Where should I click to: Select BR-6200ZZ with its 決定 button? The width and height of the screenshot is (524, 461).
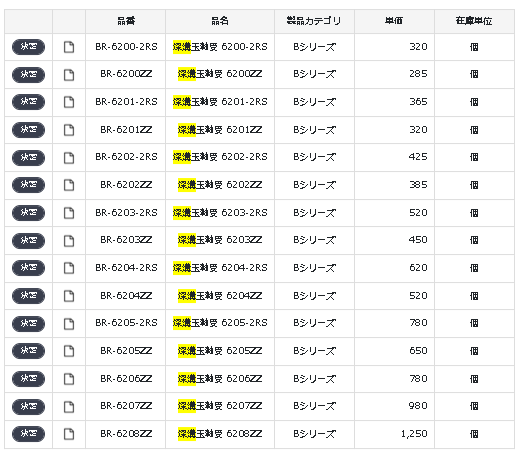[x=28, y=75]
